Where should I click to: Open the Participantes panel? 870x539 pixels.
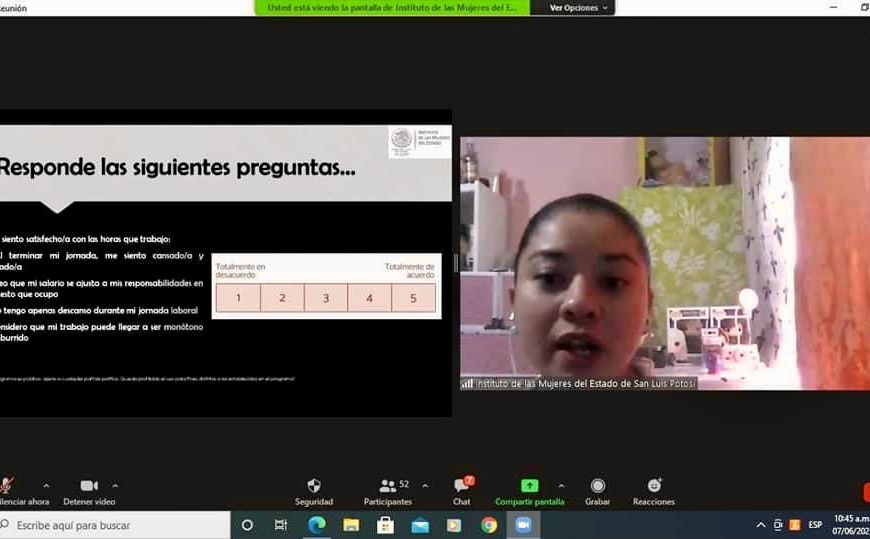(x=388, y=490)
